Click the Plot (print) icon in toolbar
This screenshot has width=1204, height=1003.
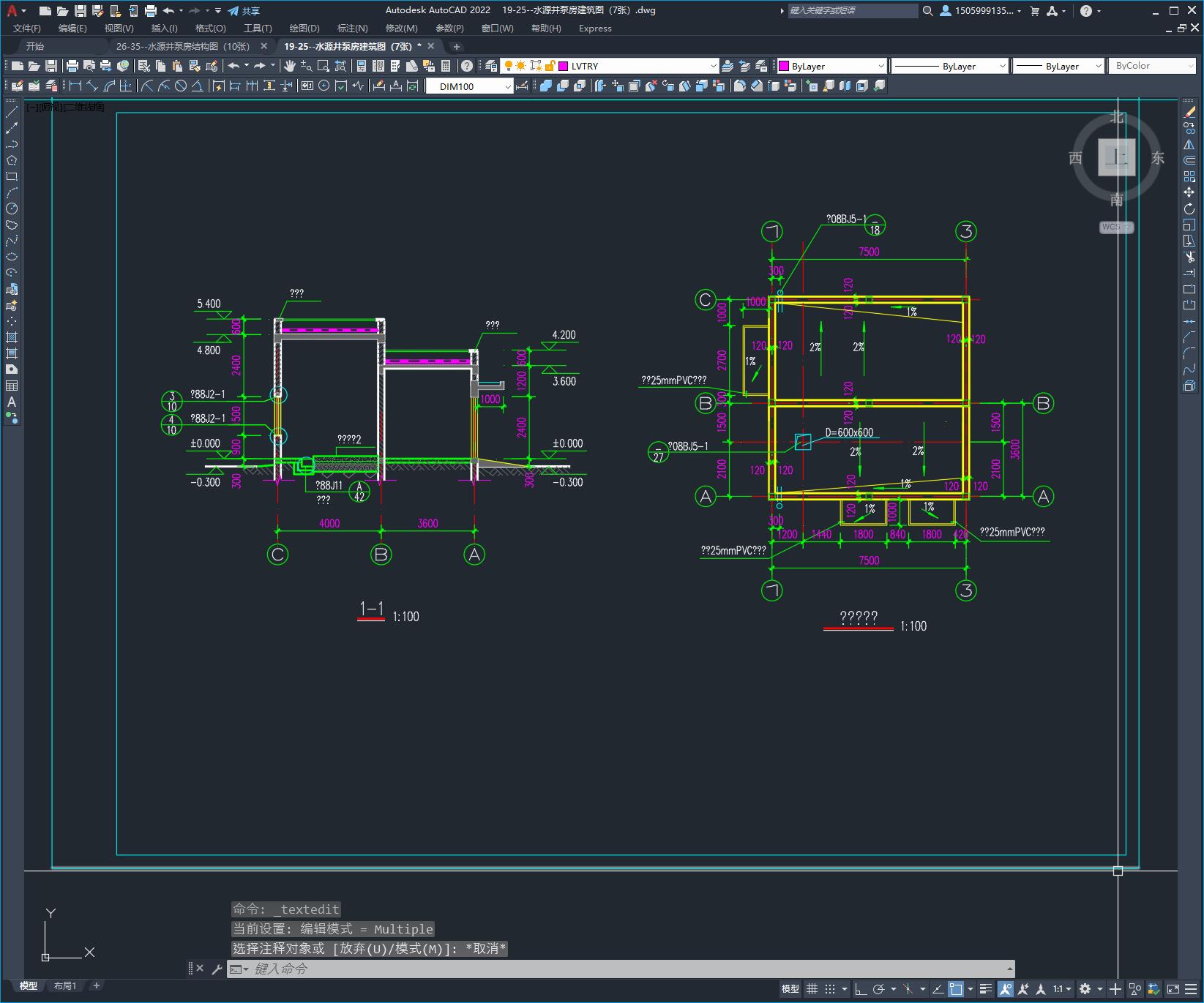[x=72, y=66]
